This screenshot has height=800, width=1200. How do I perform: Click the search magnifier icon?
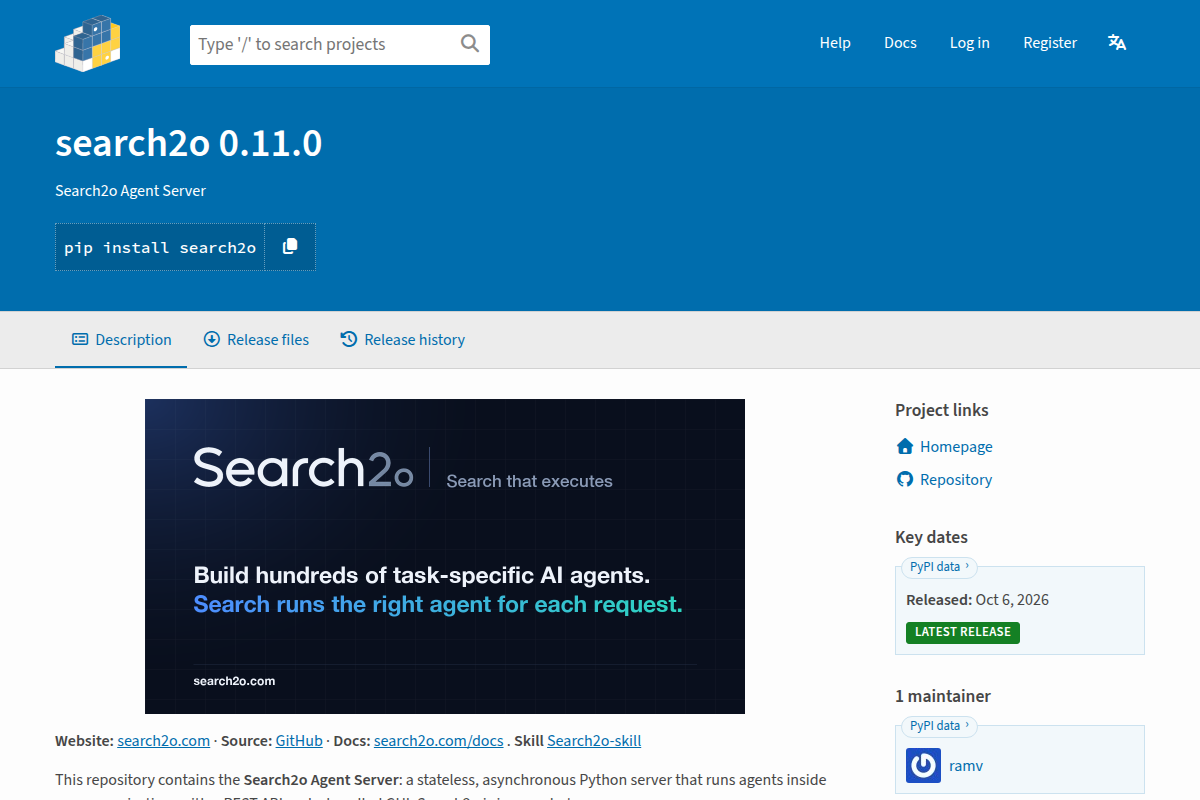(470, 44)
